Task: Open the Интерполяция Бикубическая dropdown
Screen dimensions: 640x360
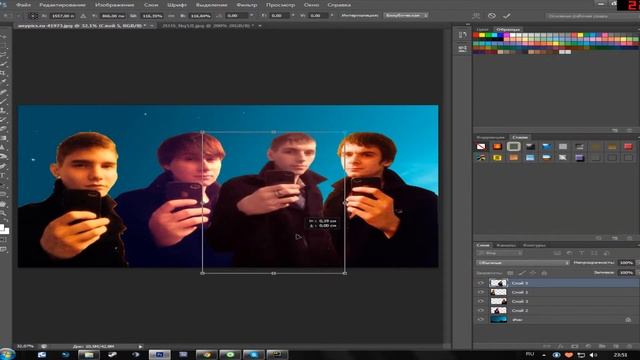Action: [x=406, y=16]
